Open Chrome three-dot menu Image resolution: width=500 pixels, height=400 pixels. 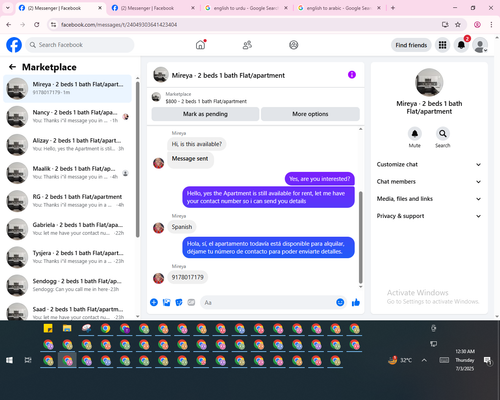(491, 24)
